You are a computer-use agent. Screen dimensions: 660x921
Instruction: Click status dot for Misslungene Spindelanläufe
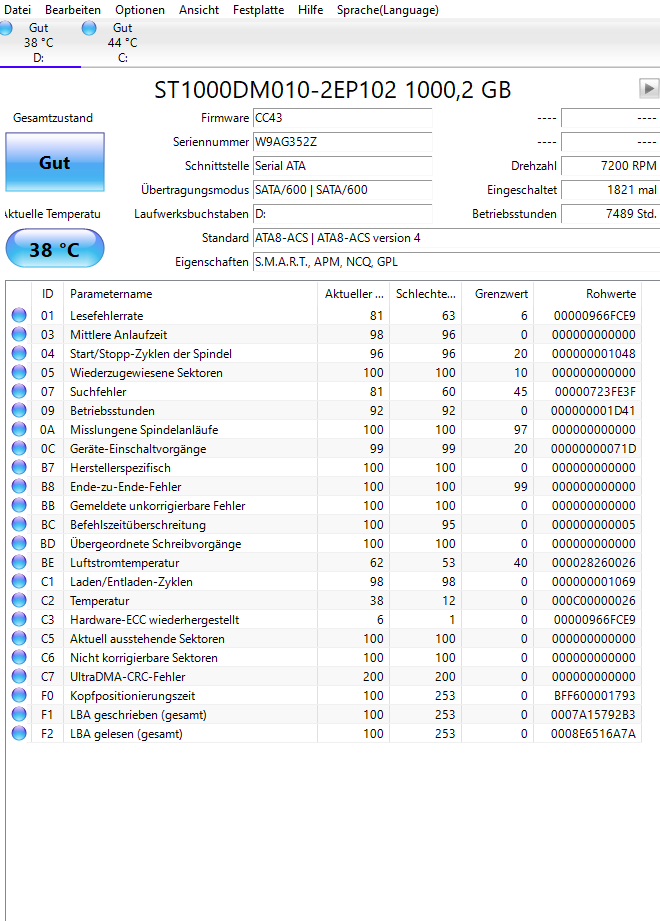pos(19,429)
